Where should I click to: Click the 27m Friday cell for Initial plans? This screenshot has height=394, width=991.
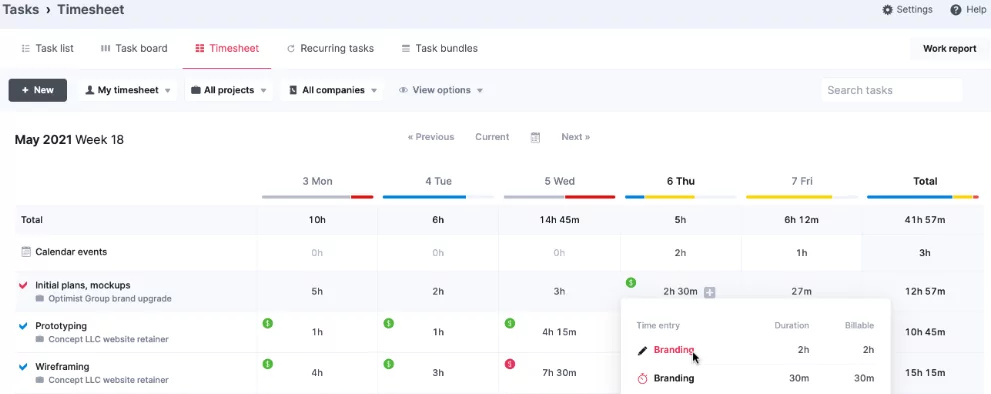click(x=802, y=292)
